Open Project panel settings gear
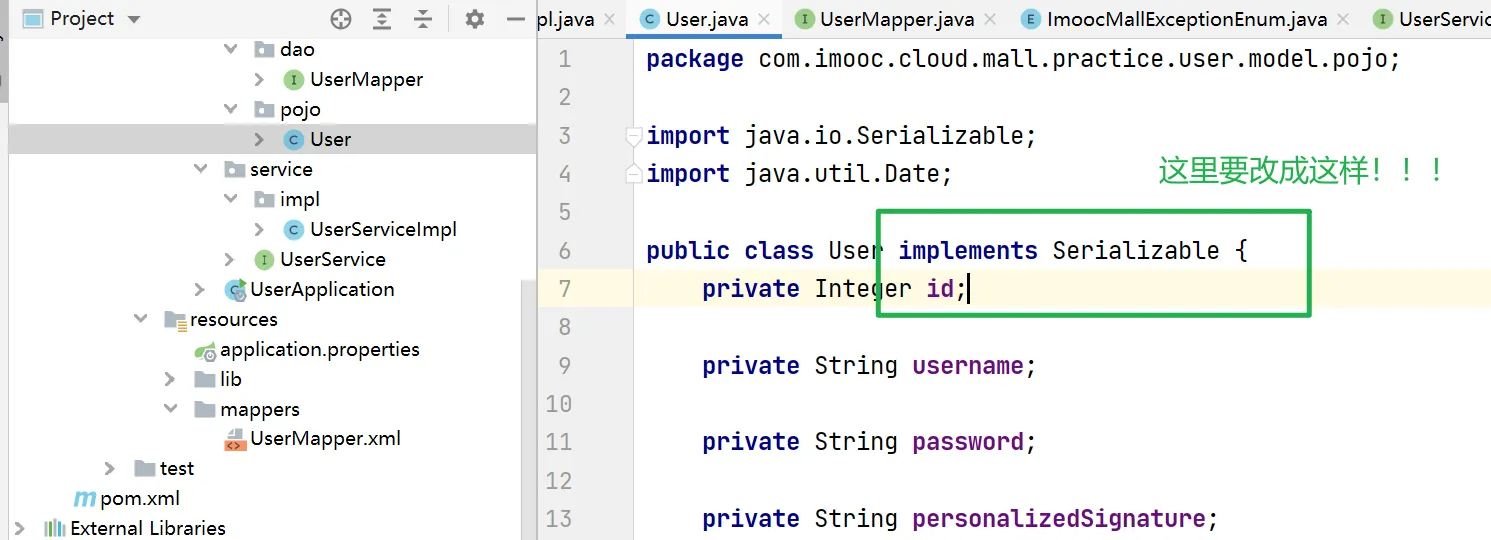The height and width of the screenshot is (540, 1491). click(475, 19)
